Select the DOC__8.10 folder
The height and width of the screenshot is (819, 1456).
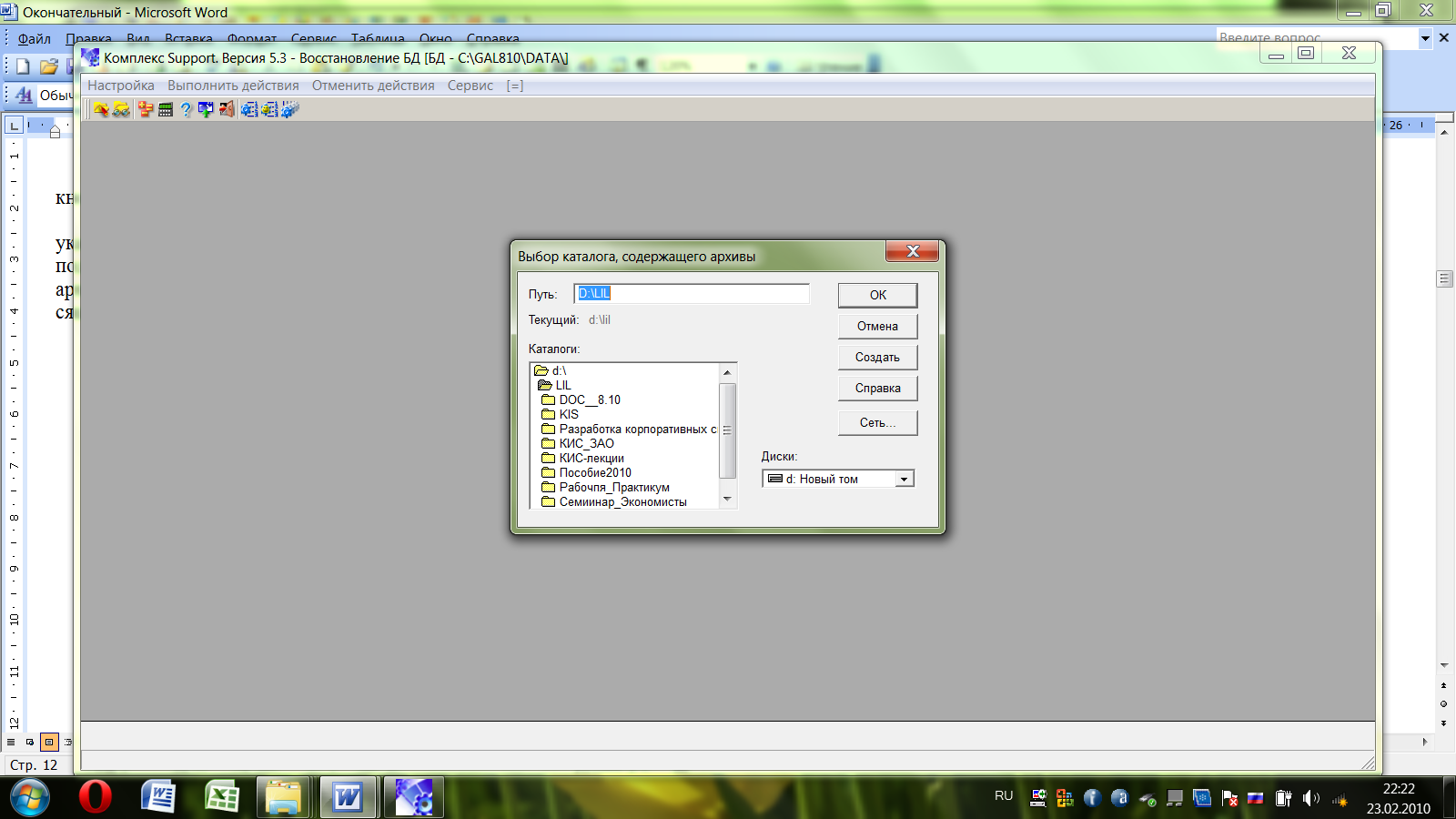coord(581,399)
